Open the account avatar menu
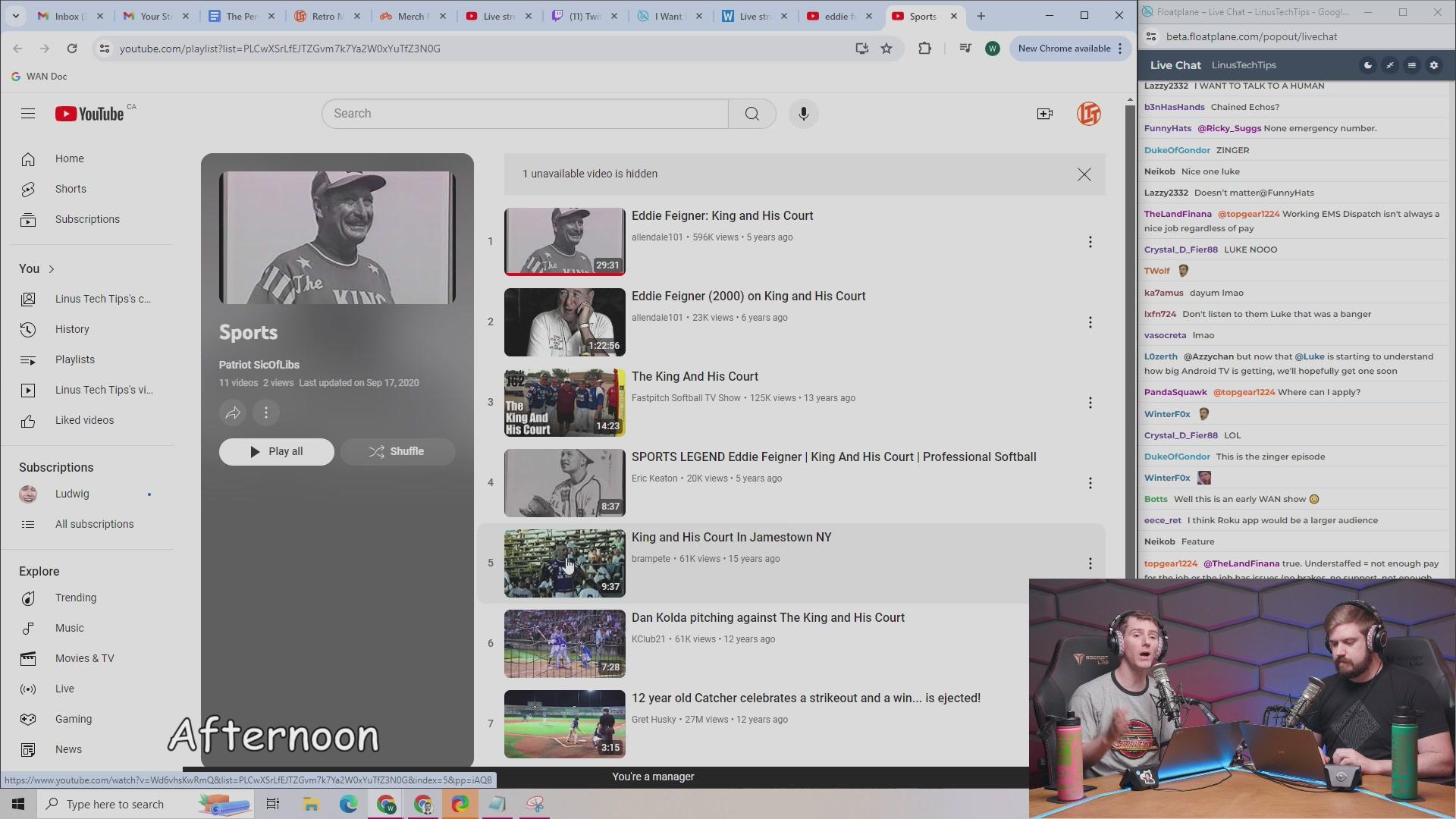The width and height of the screenshot is (1456, 819). [1089, 114]
